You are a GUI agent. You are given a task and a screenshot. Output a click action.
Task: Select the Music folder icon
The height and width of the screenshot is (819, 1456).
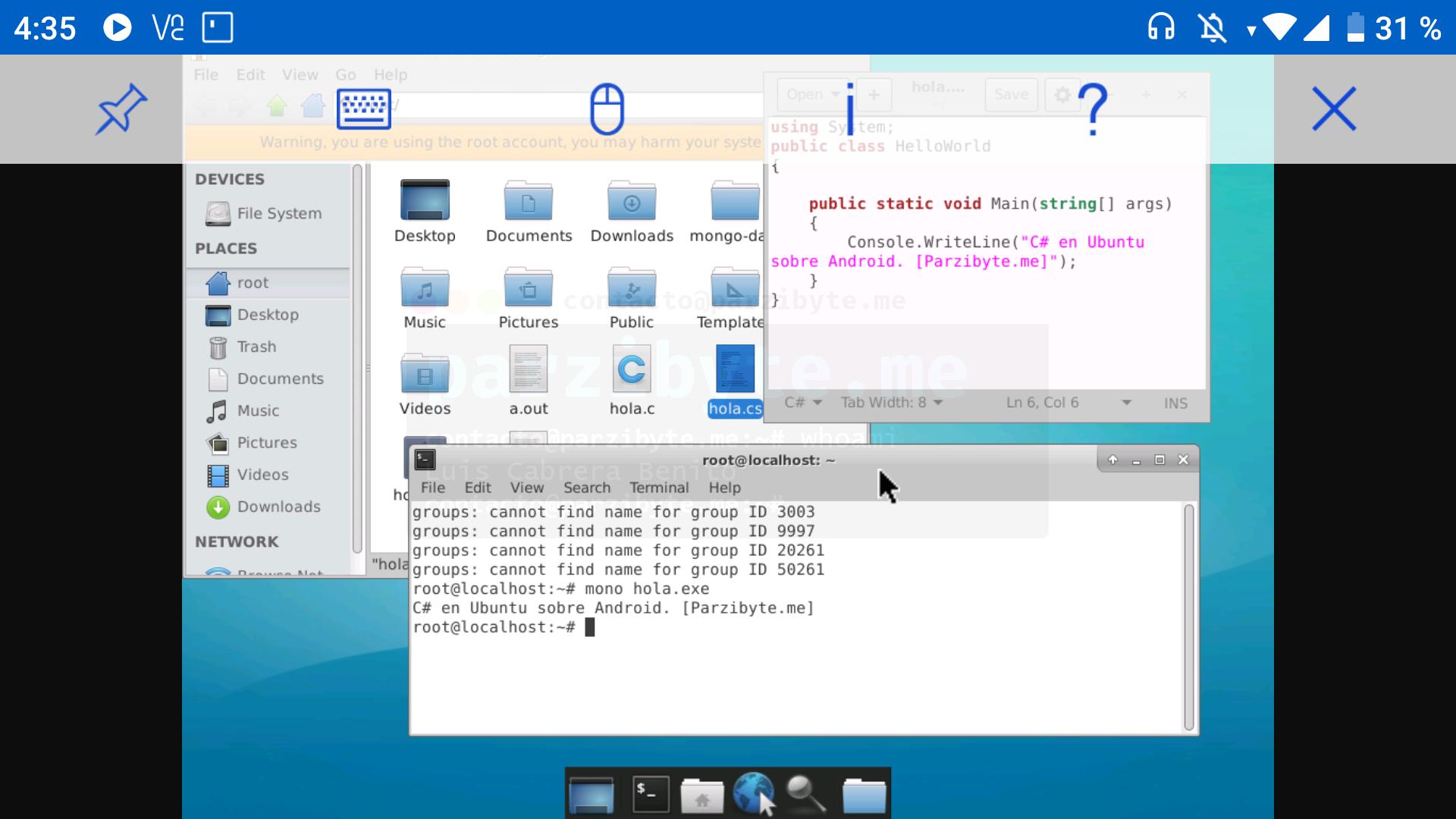click(425, 298)
